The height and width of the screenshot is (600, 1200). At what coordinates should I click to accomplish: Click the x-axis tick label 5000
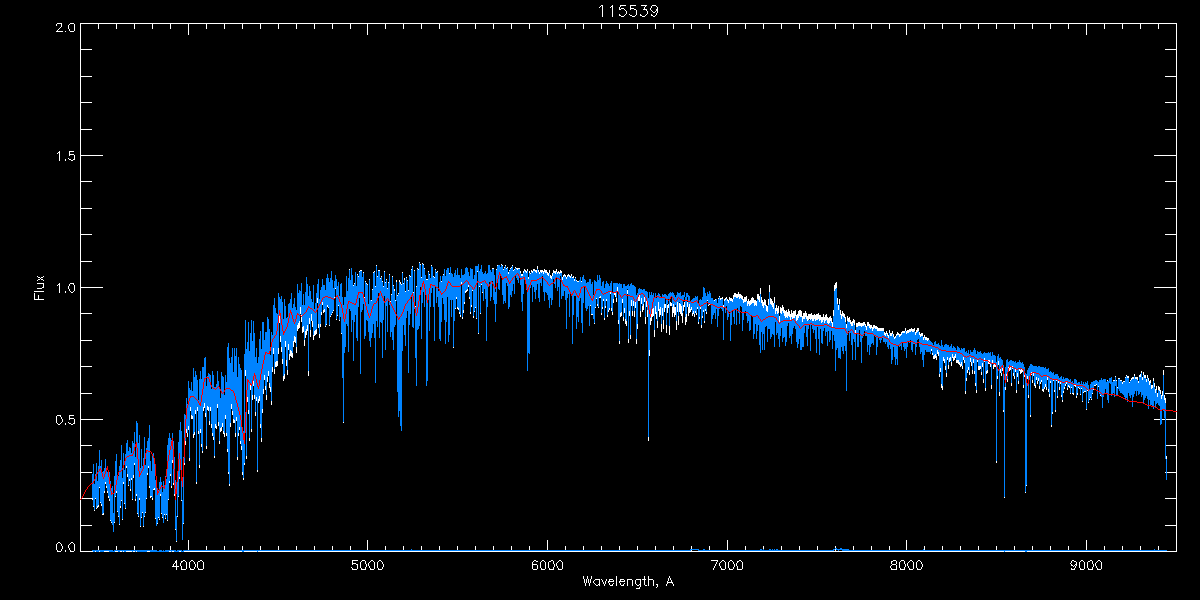pos(367,565)
